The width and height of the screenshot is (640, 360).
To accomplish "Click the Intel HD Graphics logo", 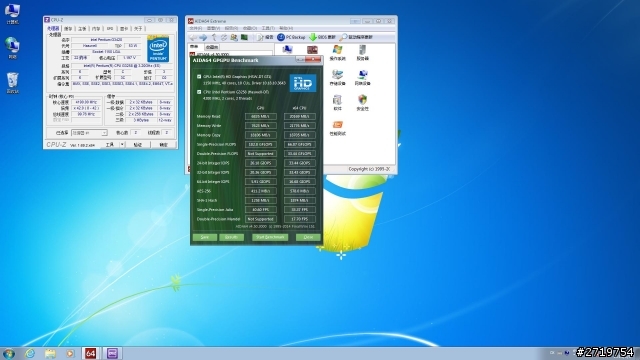I will (x=302, y=83).
